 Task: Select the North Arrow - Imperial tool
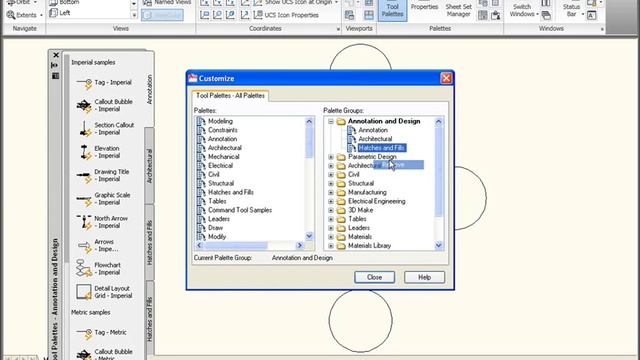102,222
